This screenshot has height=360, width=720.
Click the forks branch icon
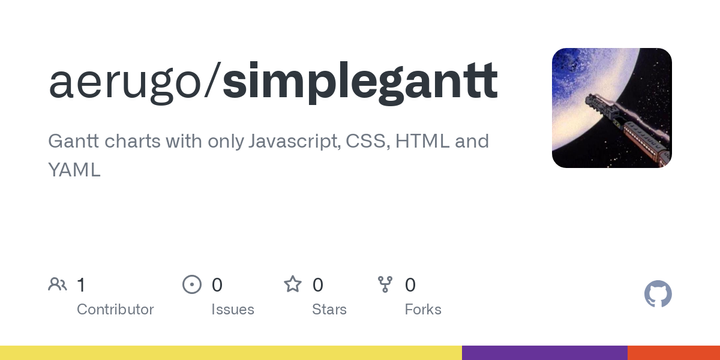click(x=385, y=284)
